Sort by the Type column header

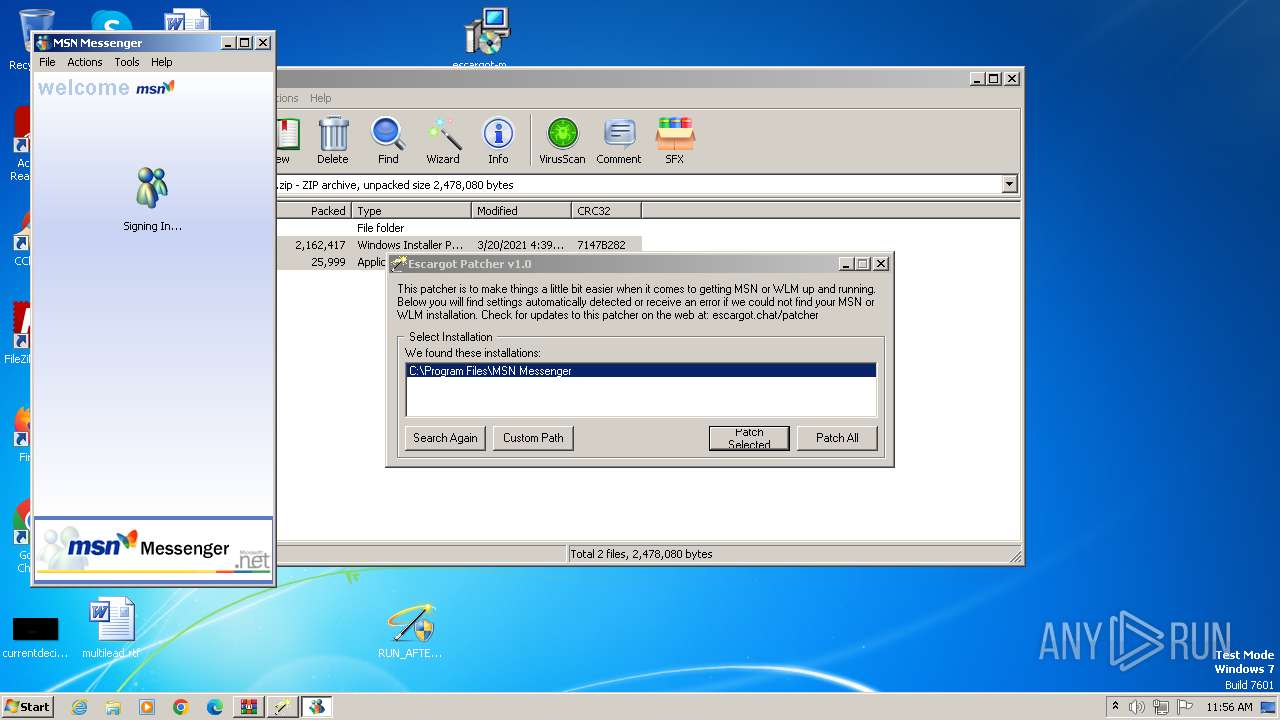point(411,211)
